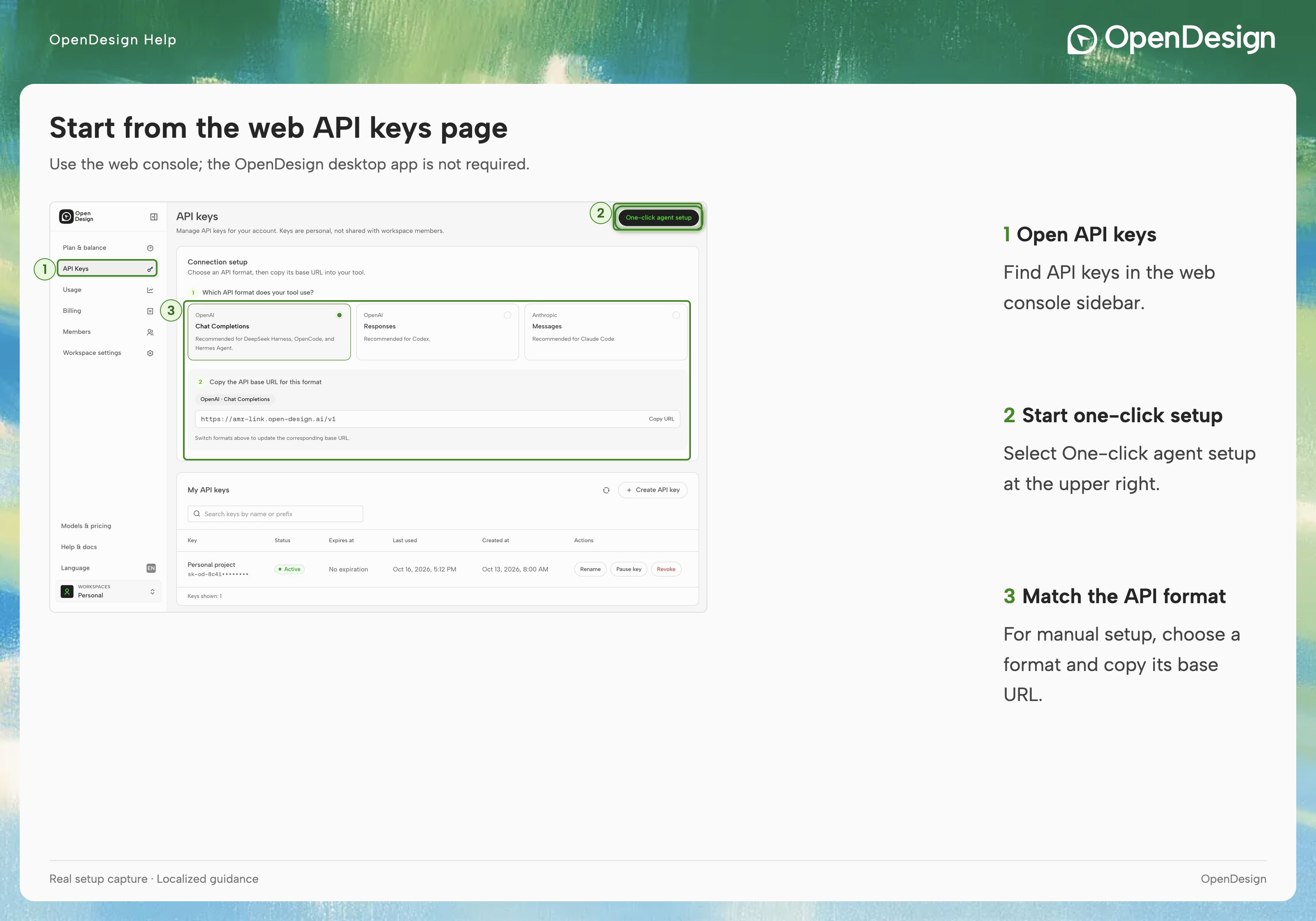Click the Usage chart icon
The image size is (1316, 921).
coord(150,290)
